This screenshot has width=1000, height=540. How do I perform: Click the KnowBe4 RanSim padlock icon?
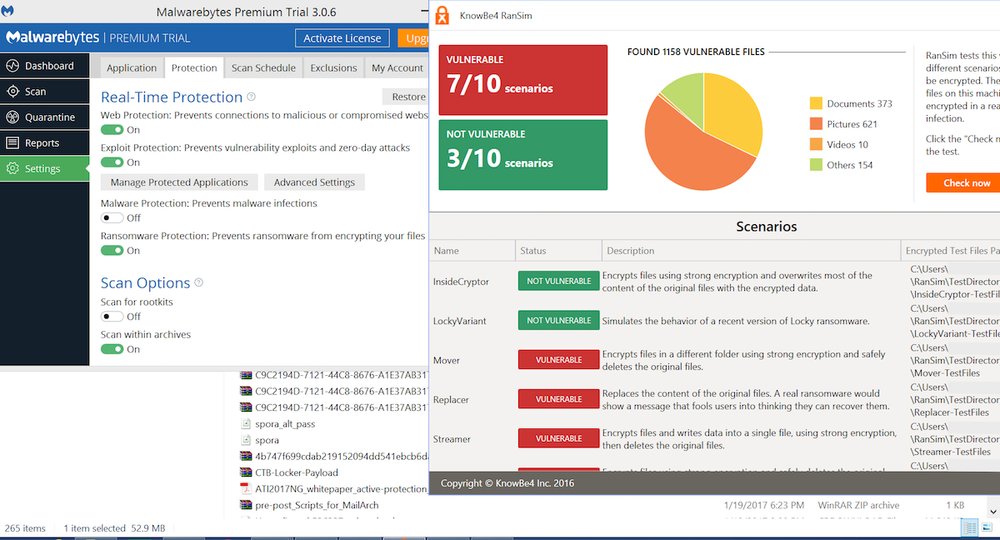click(x=442, y=15)
